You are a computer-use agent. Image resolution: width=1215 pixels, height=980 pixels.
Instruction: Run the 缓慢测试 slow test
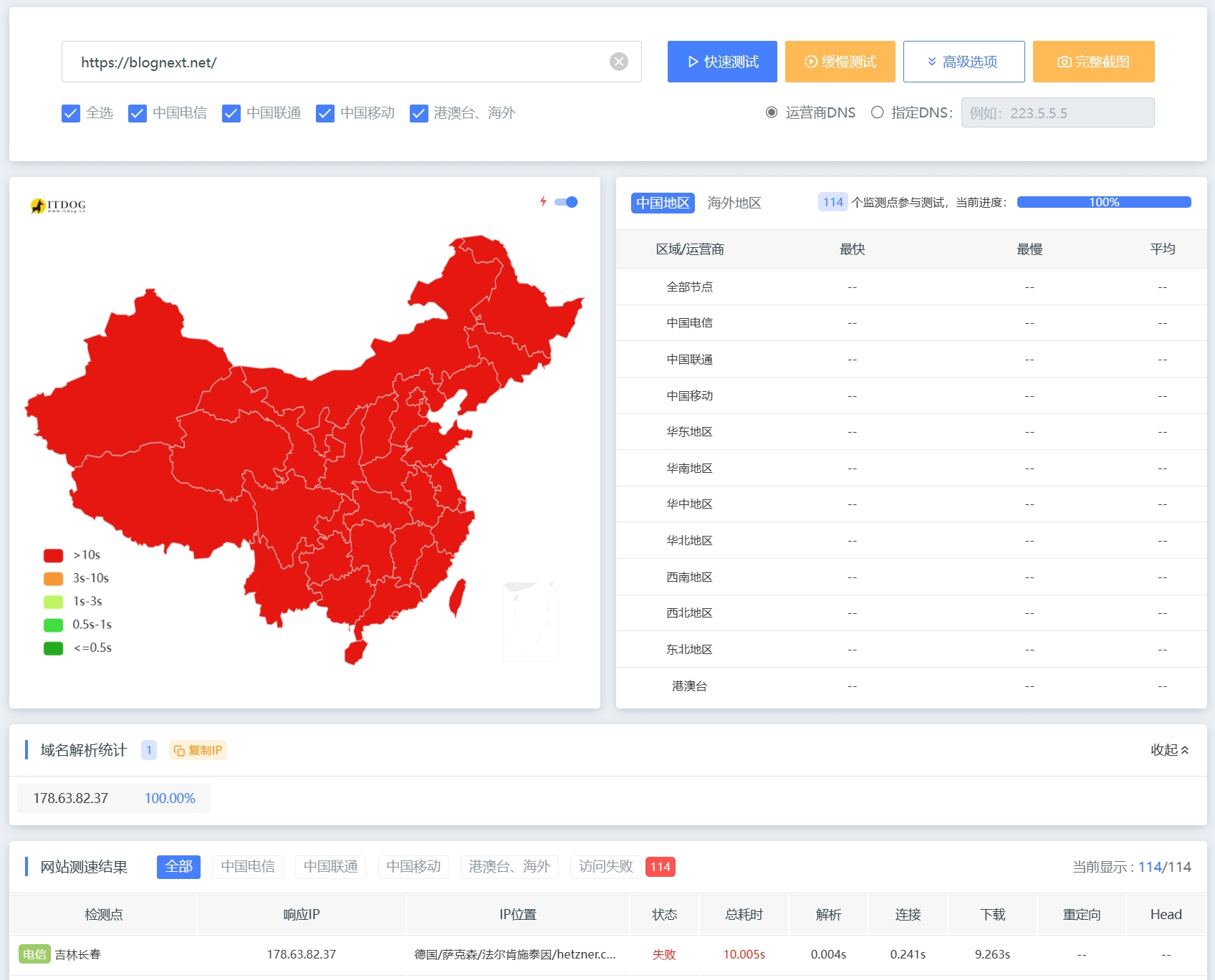tap(840, 62)
